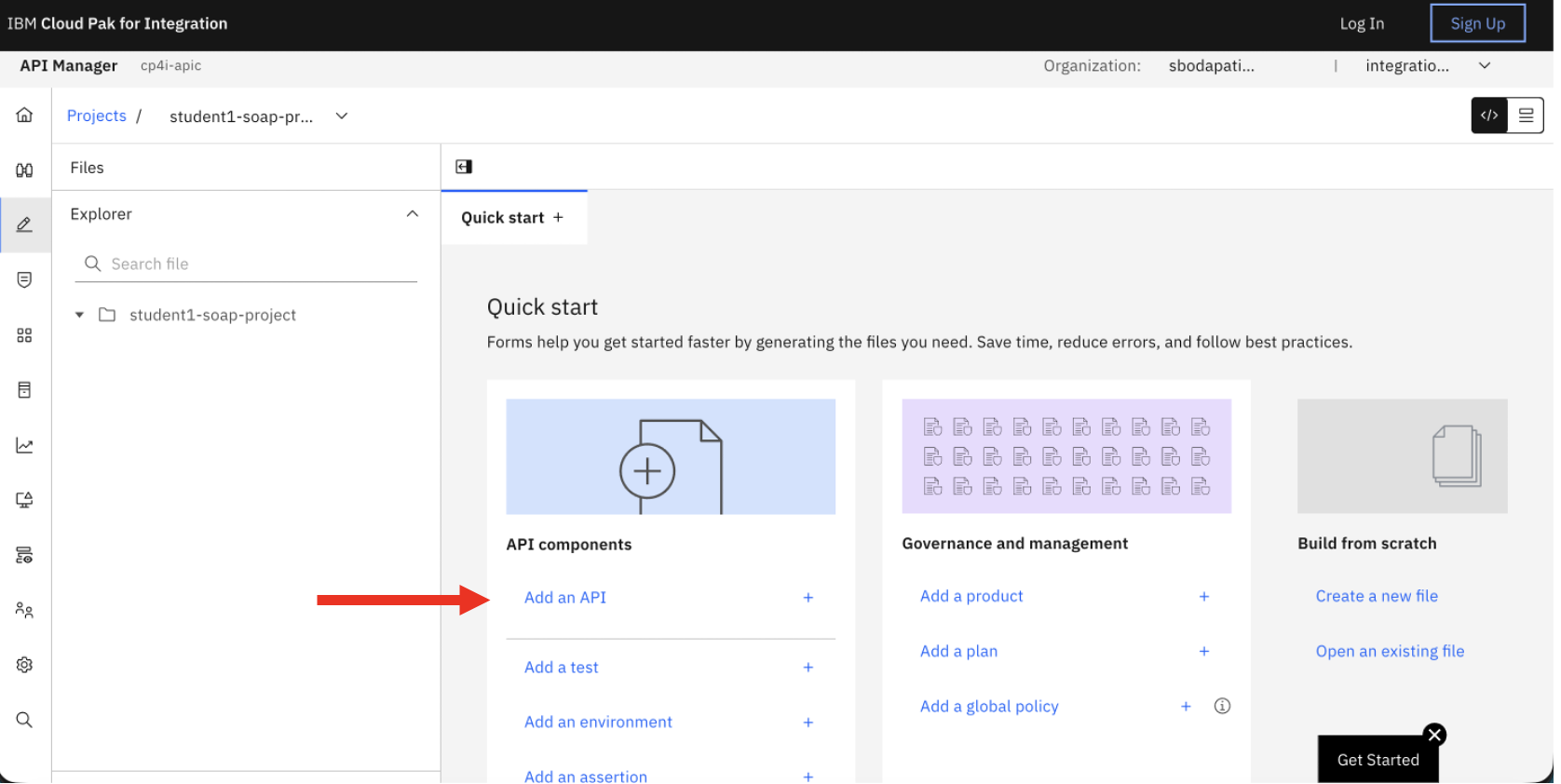Click the Log In button
Screen dimensions: 1561x784
coord(1362,23)
